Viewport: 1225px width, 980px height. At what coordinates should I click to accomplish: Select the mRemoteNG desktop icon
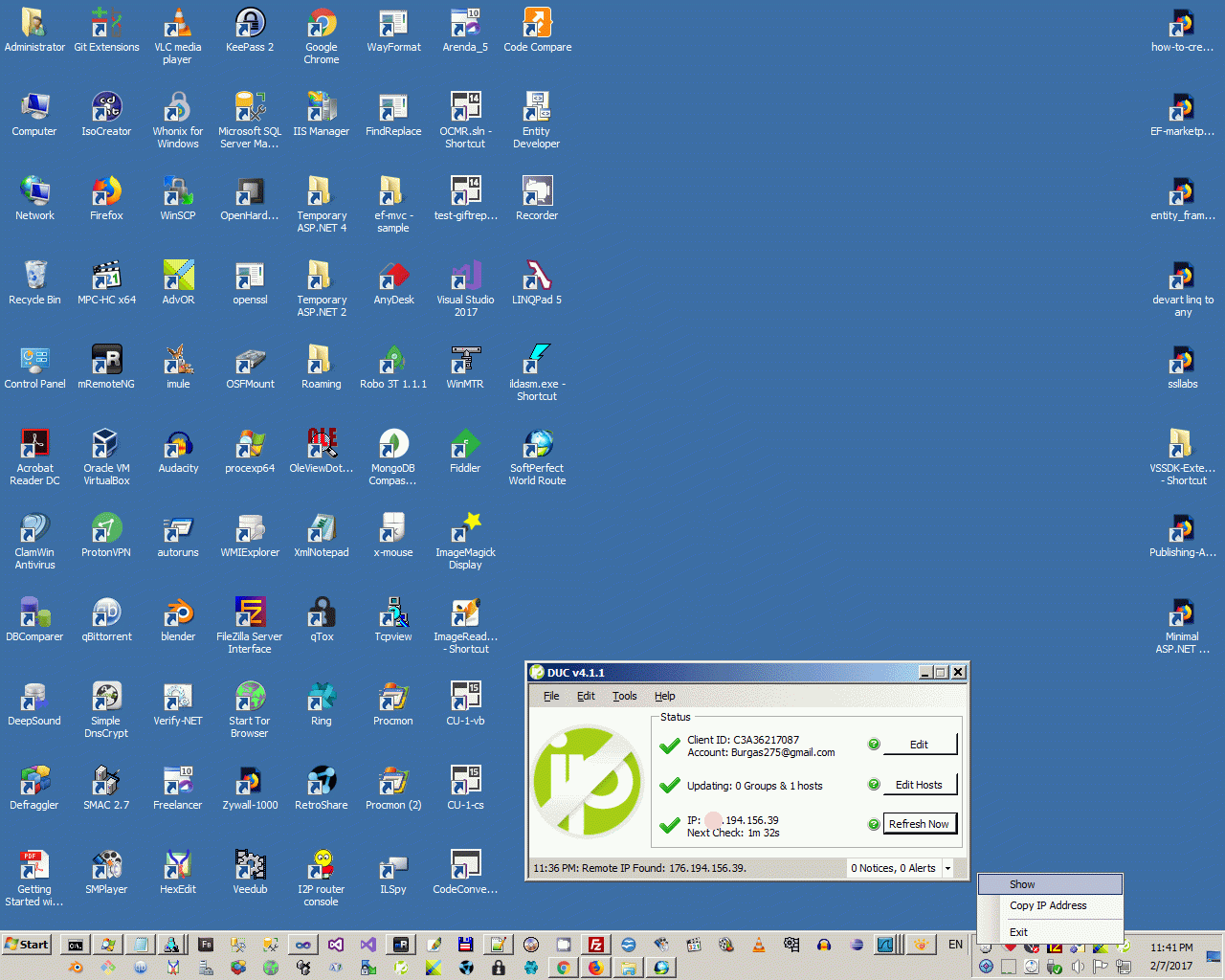[x=106, y=367]
